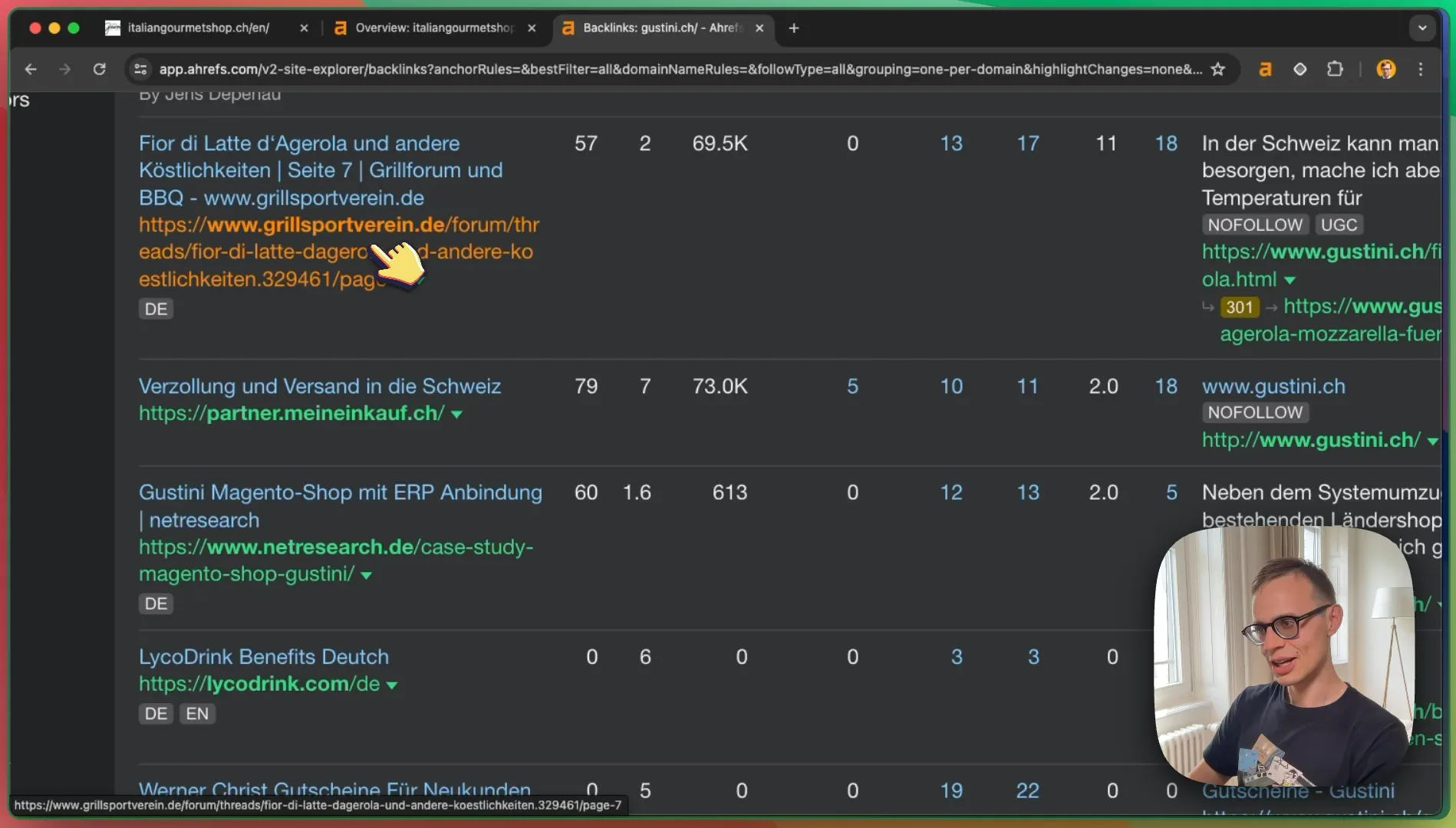Open site information icon in address bar
Image resolution: width=1456 pixels, height=828 pixels.
(140, 69)
